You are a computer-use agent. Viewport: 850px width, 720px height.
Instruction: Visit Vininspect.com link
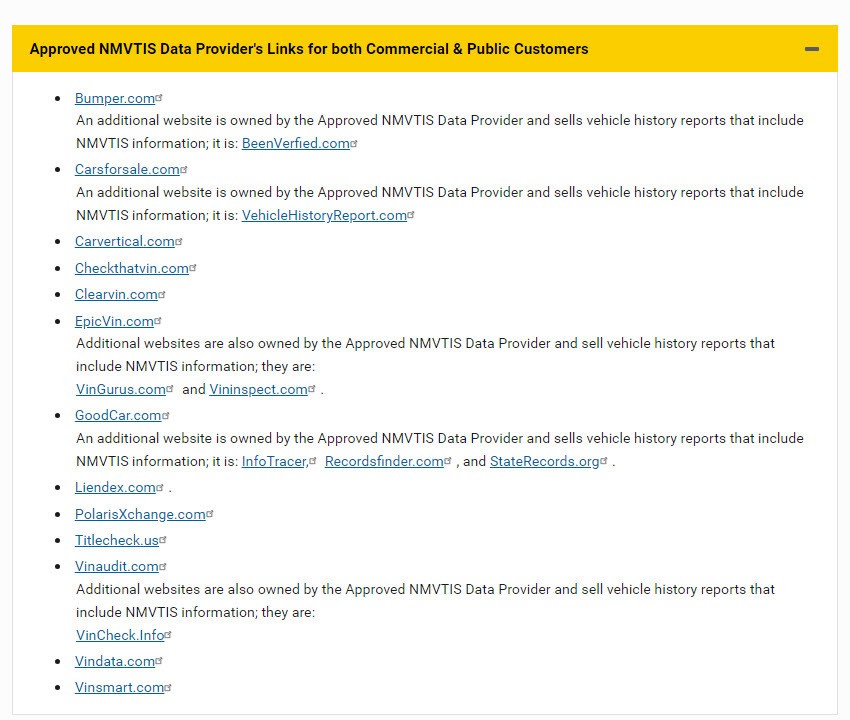coord(259,390)
